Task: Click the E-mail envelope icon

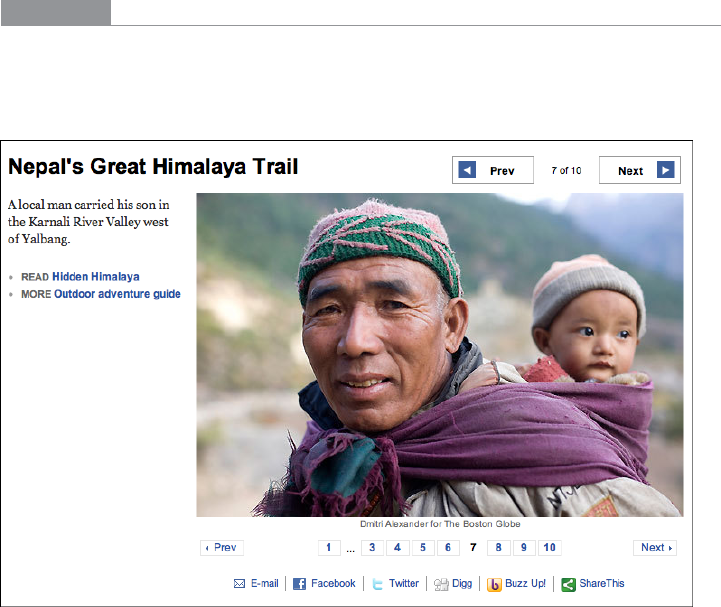Action: [239, 584]
